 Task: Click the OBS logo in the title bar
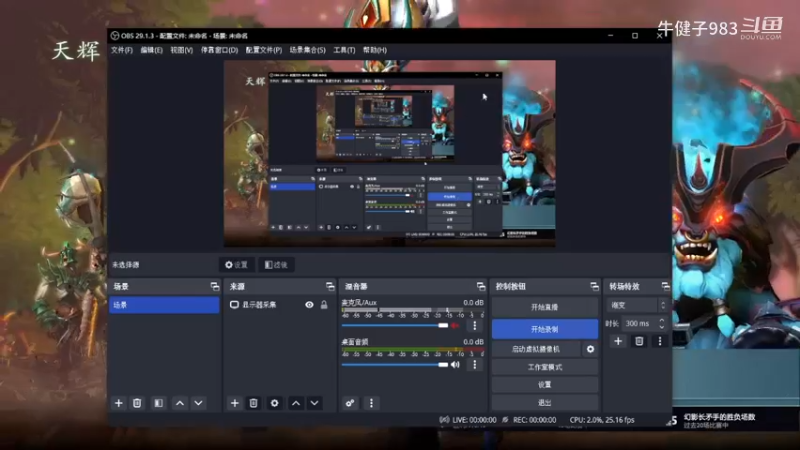(115, 36)
